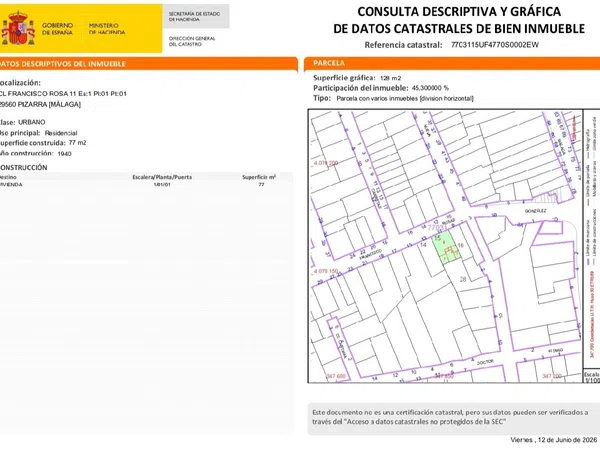Click the 'Superficie gráfica:' label
This screenshot has width=600, height=450.
click(344, 78)
